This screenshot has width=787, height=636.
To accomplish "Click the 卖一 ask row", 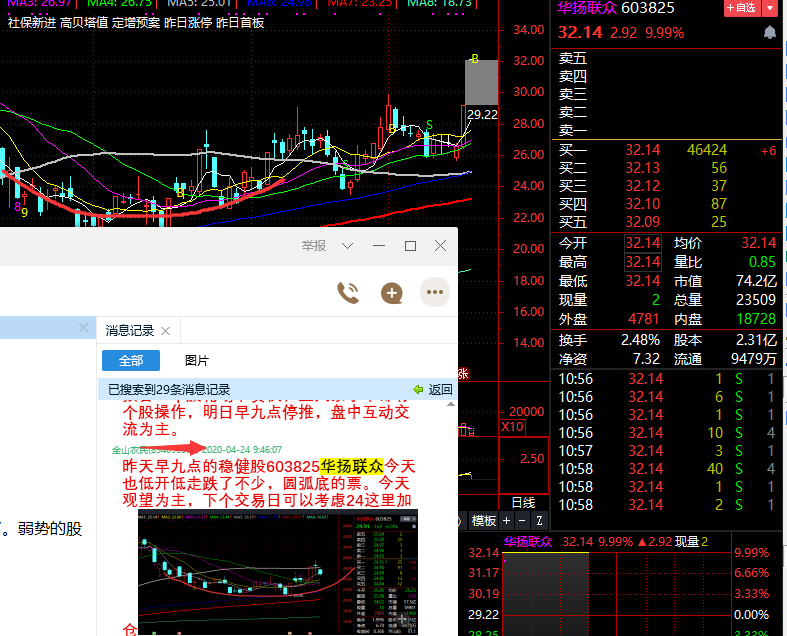I will [668, 130].
